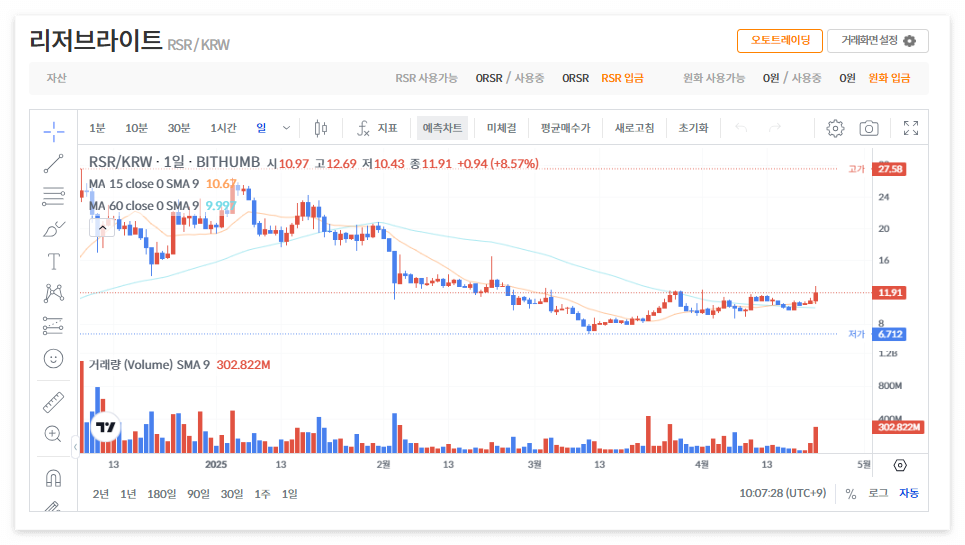965x545 pixels.
Task: Toggle 미체결 orders display
Action: click(x=502, y=128)
